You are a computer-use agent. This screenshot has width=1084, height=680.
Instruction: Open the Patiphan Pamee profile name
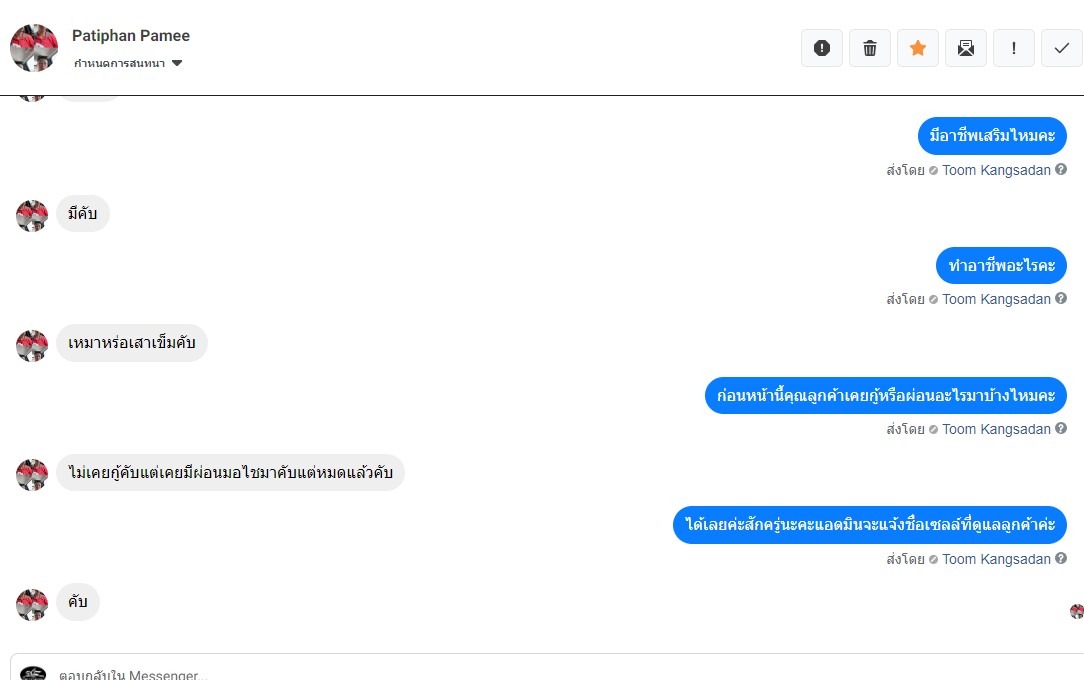click(131, 36)
